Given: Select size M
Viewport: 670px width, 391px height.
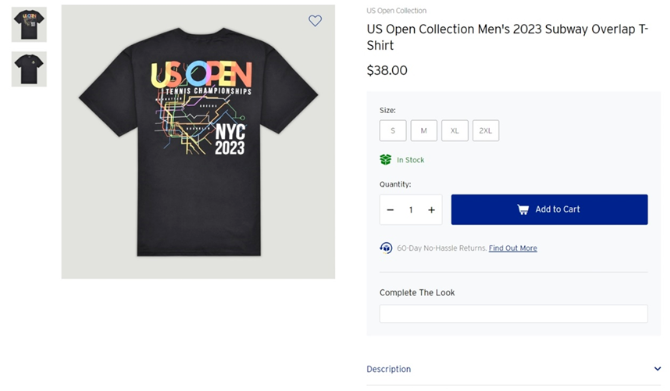Looking at the screenshot, I should click(424, 131).
